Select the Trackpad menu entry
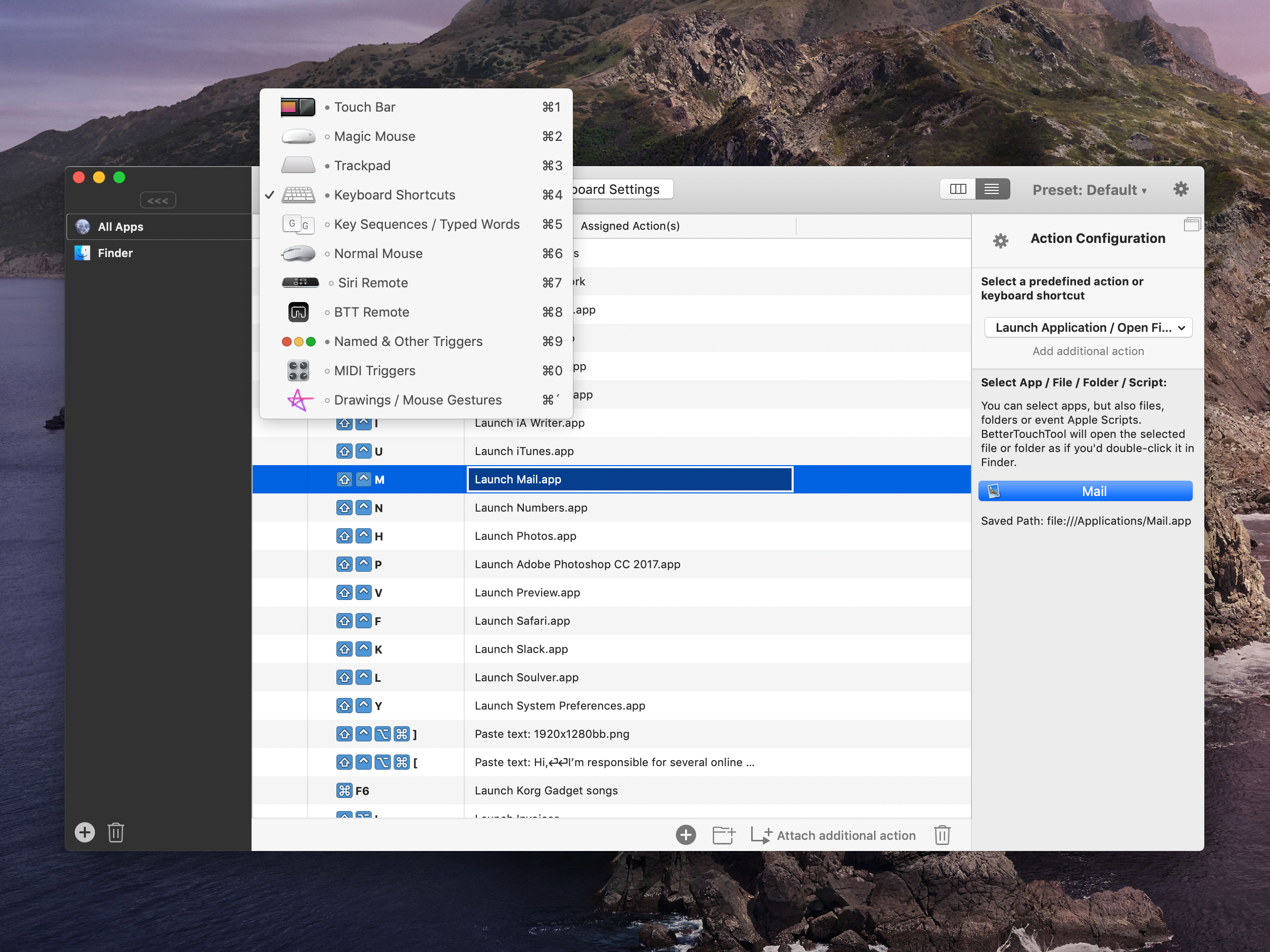This screenshot has height=952, width=1270. tap(416, 166)
